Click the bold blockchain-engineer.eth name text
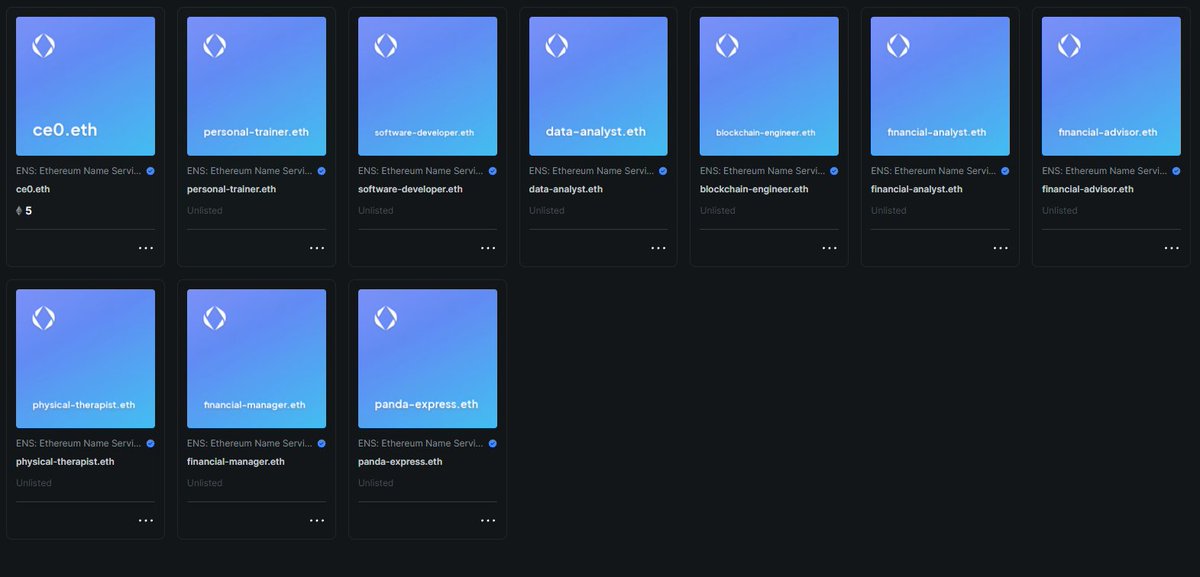Image resolution: width=1200 pixels, height=577 pixels. (x=754, y=189)
